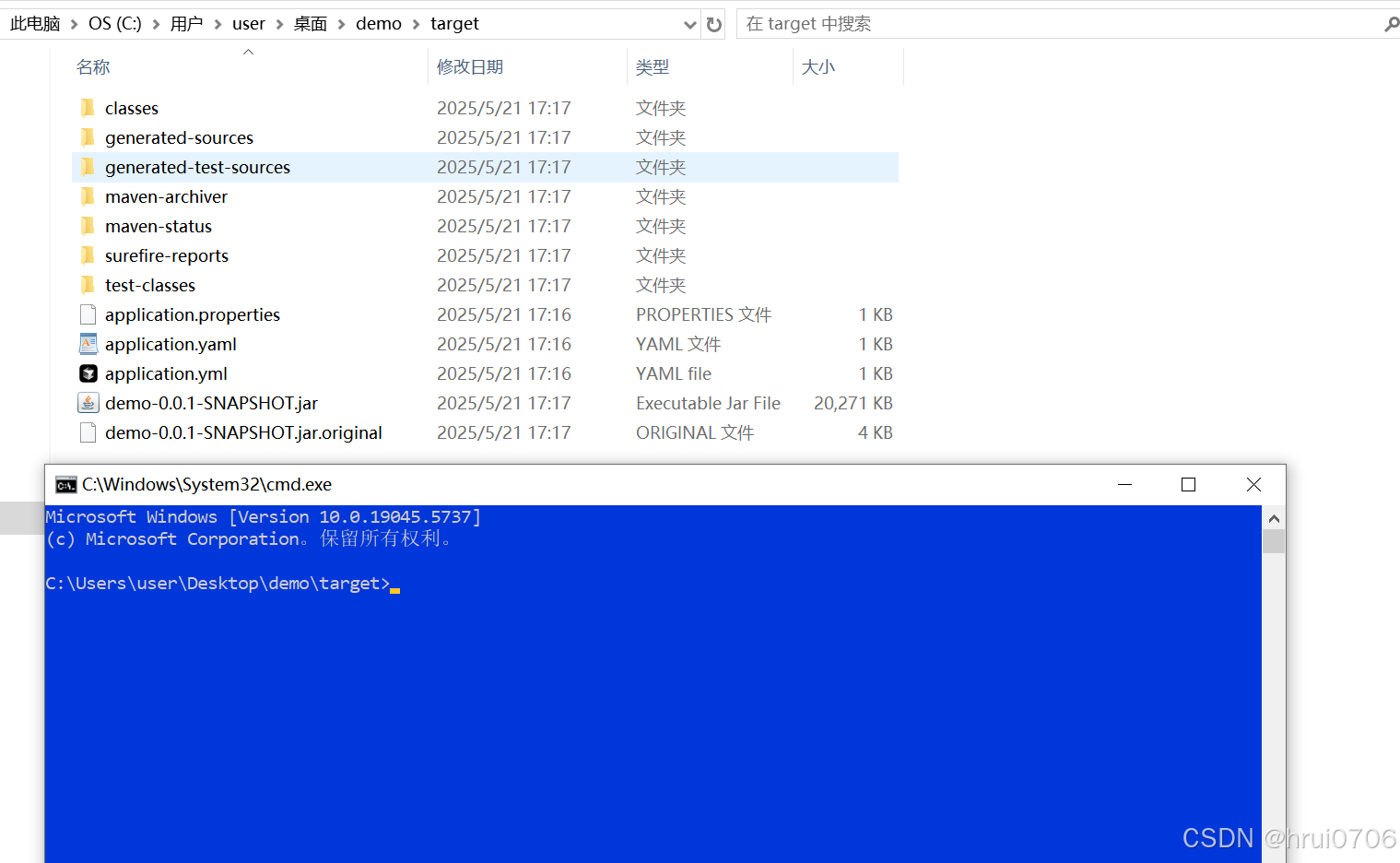Sort by 修改日期 column header
1400x863 pixels.
tap(470, 67)
